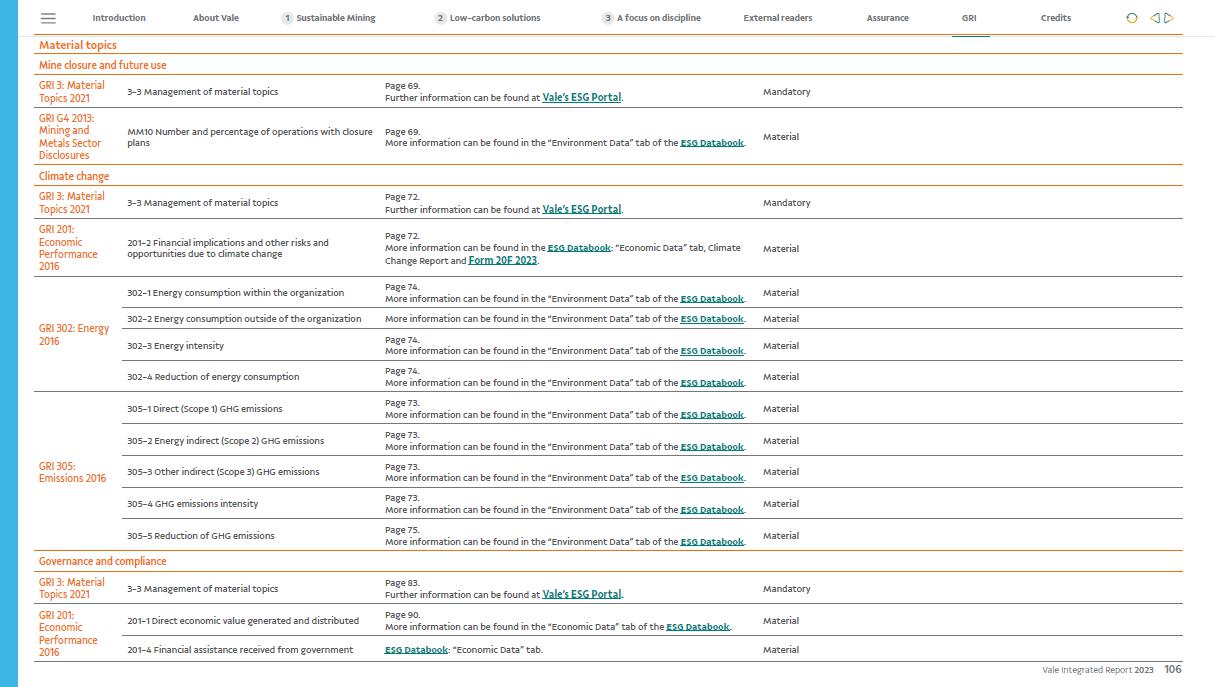Open ESG Databook link in MM10 closure plans row
1215x687 pixels.
point(712,143)
